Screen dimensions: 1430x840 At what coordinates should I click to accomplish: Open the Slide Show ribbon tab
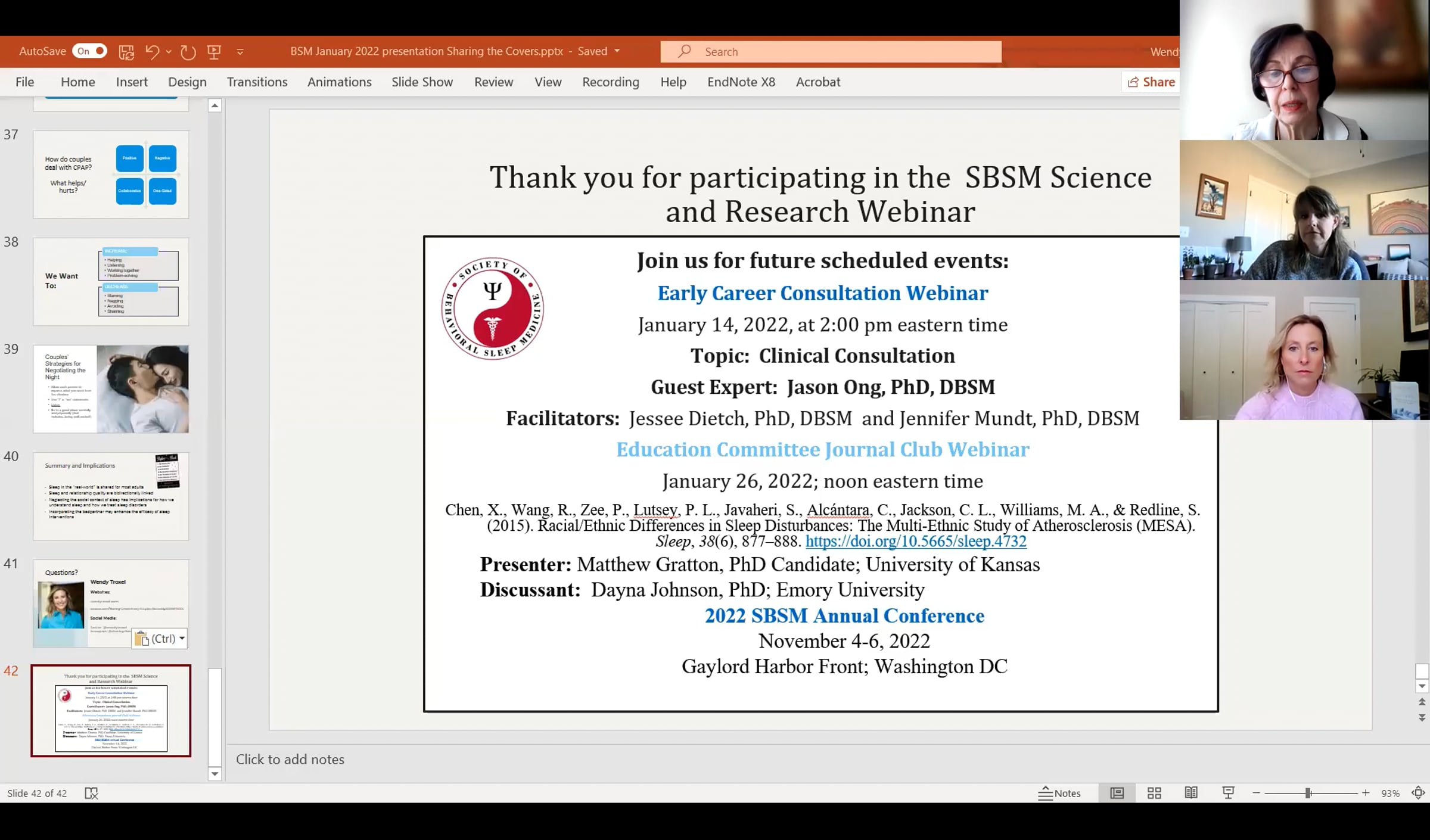tap(422, 82)
